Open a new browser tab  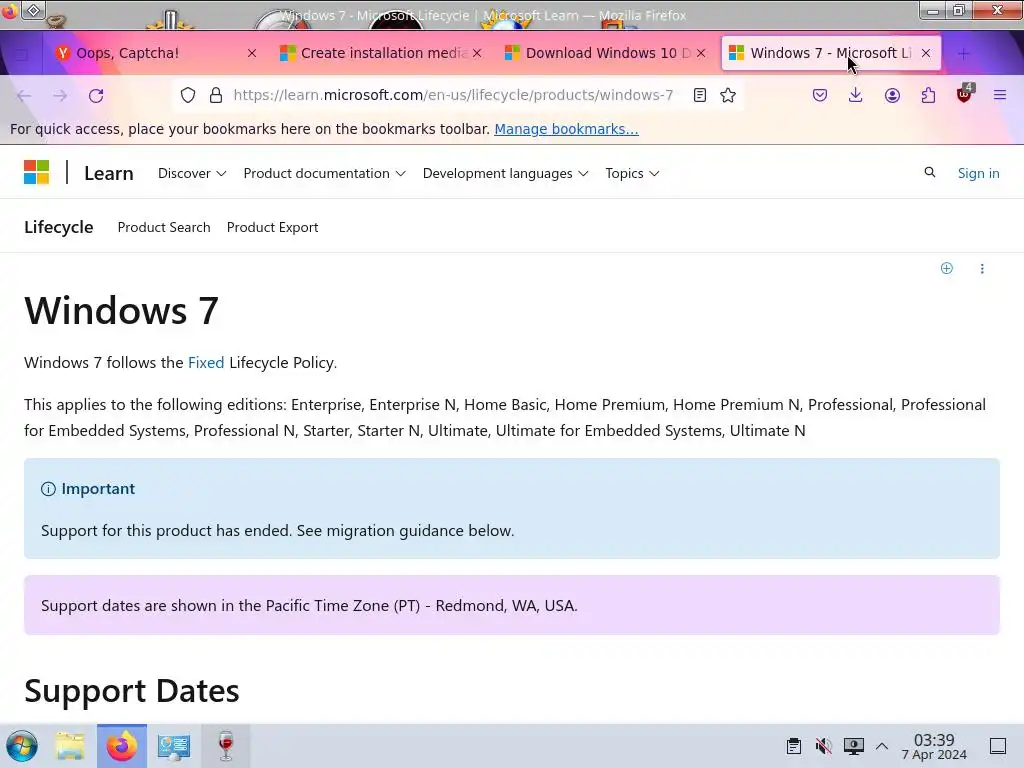(963, 54)
